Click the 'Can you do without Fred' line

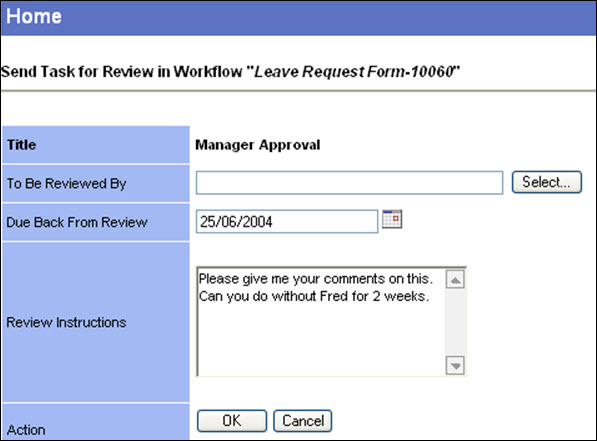pos(314,296)
